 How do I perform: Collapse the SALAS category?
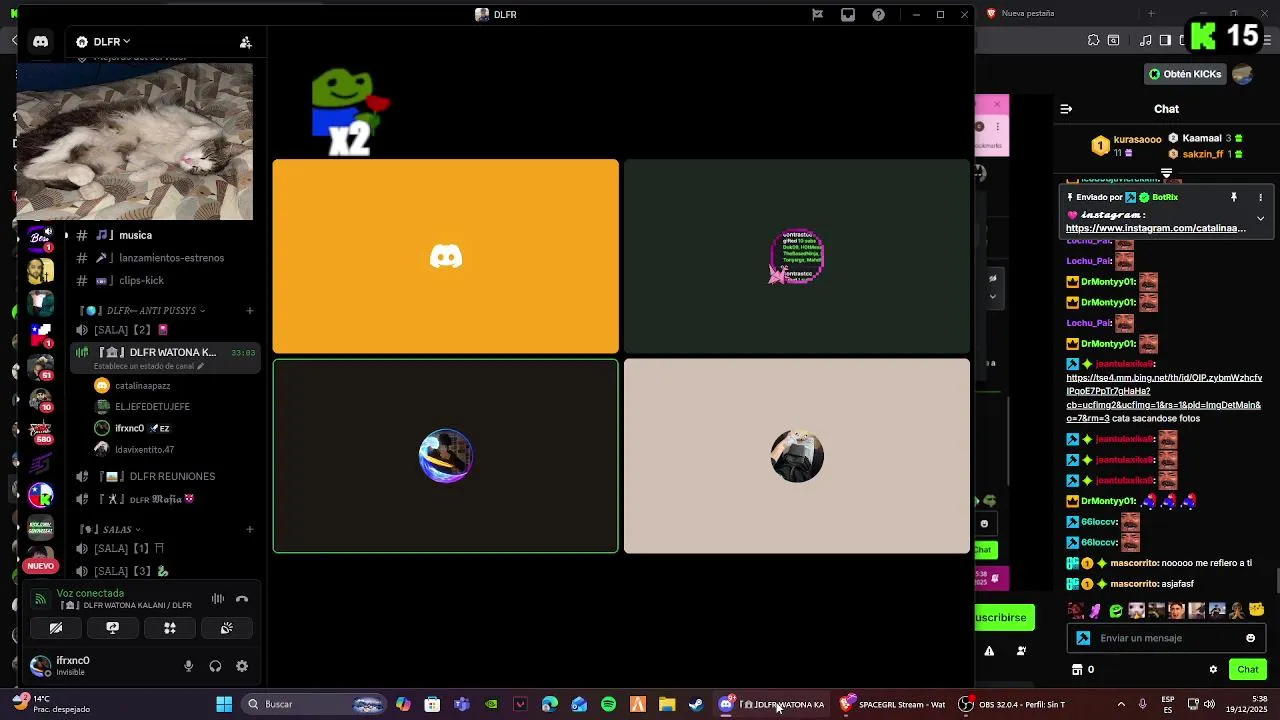(x=112, y=529)
